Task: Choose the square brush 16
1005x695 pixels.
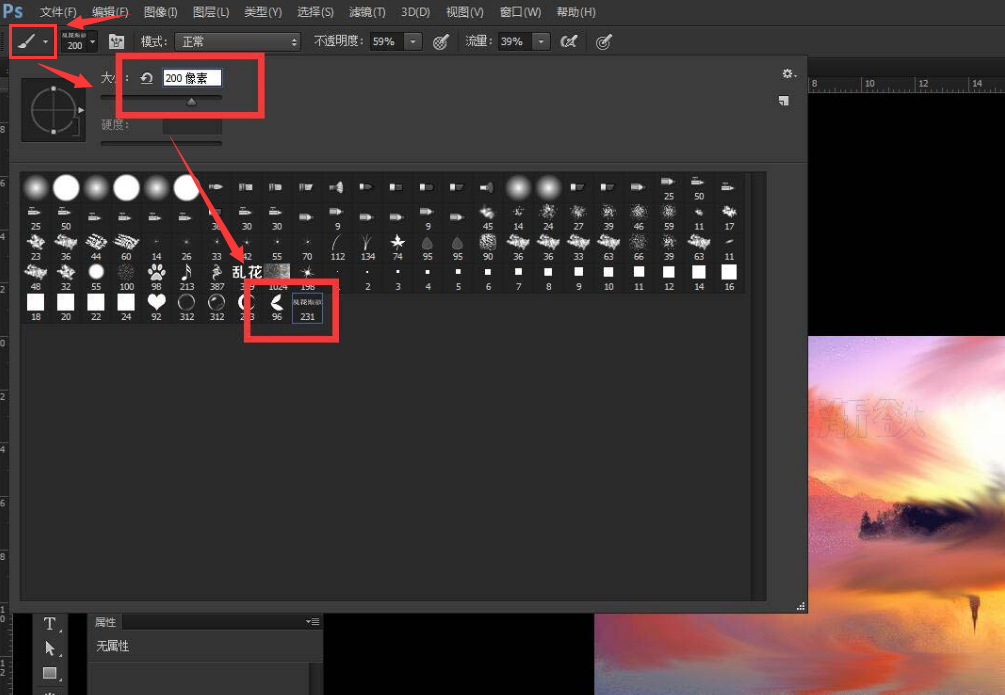Action: [729, 278]
